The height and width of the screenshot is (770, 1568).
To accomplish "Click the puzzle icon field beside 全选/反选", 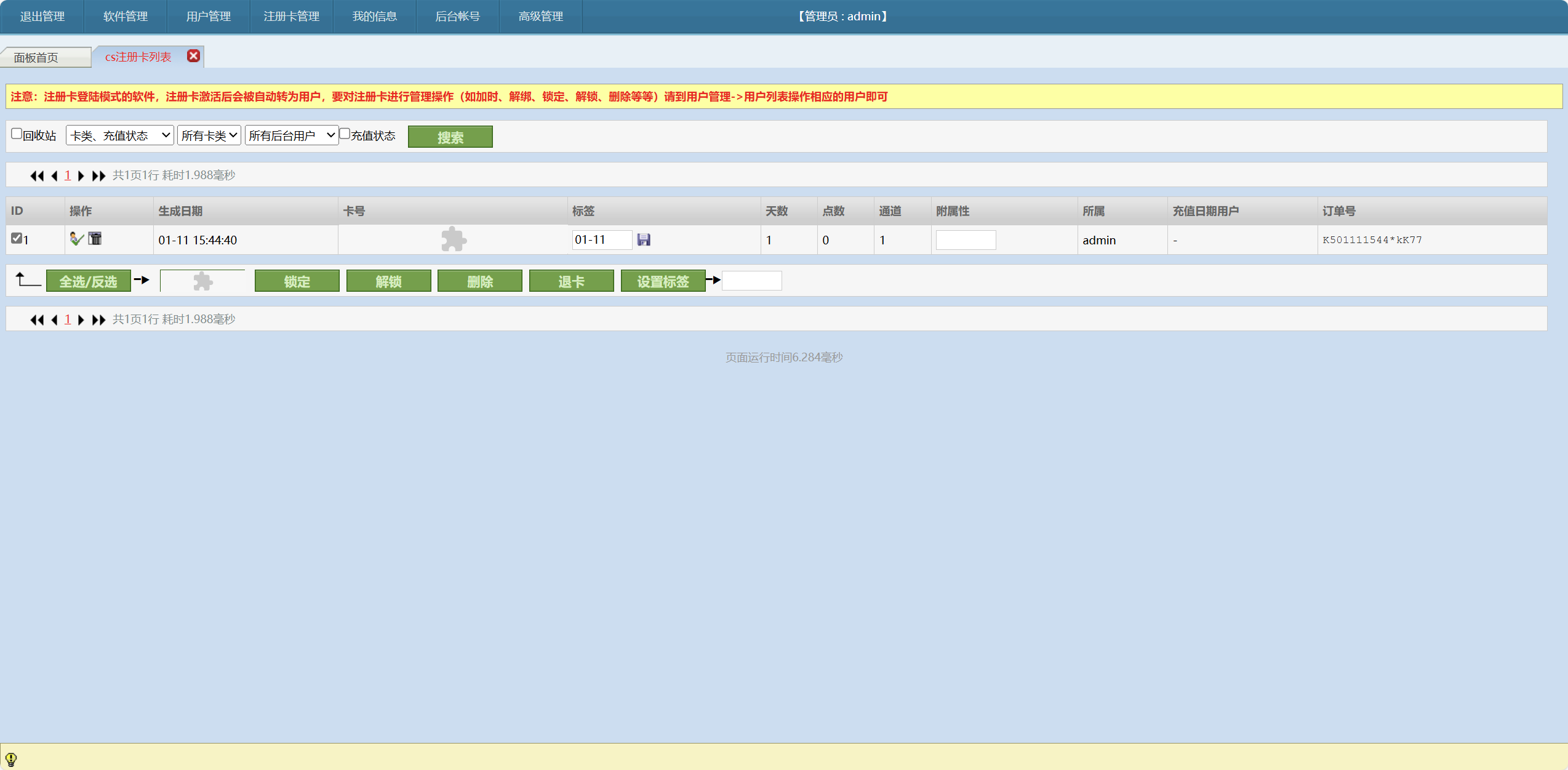I will pos(202,281).
